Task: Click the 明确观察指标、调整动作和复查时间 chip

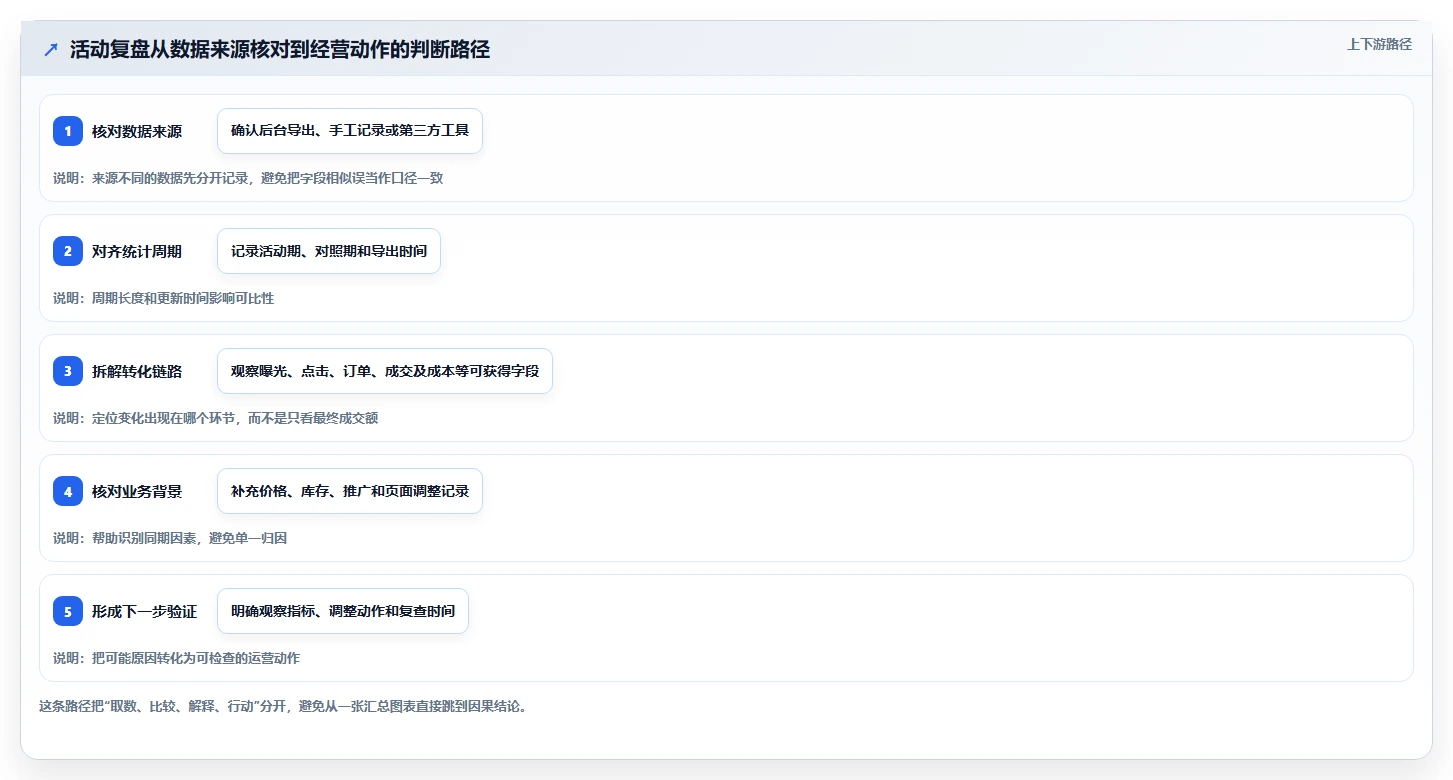Action: click(x=343, y=611)
